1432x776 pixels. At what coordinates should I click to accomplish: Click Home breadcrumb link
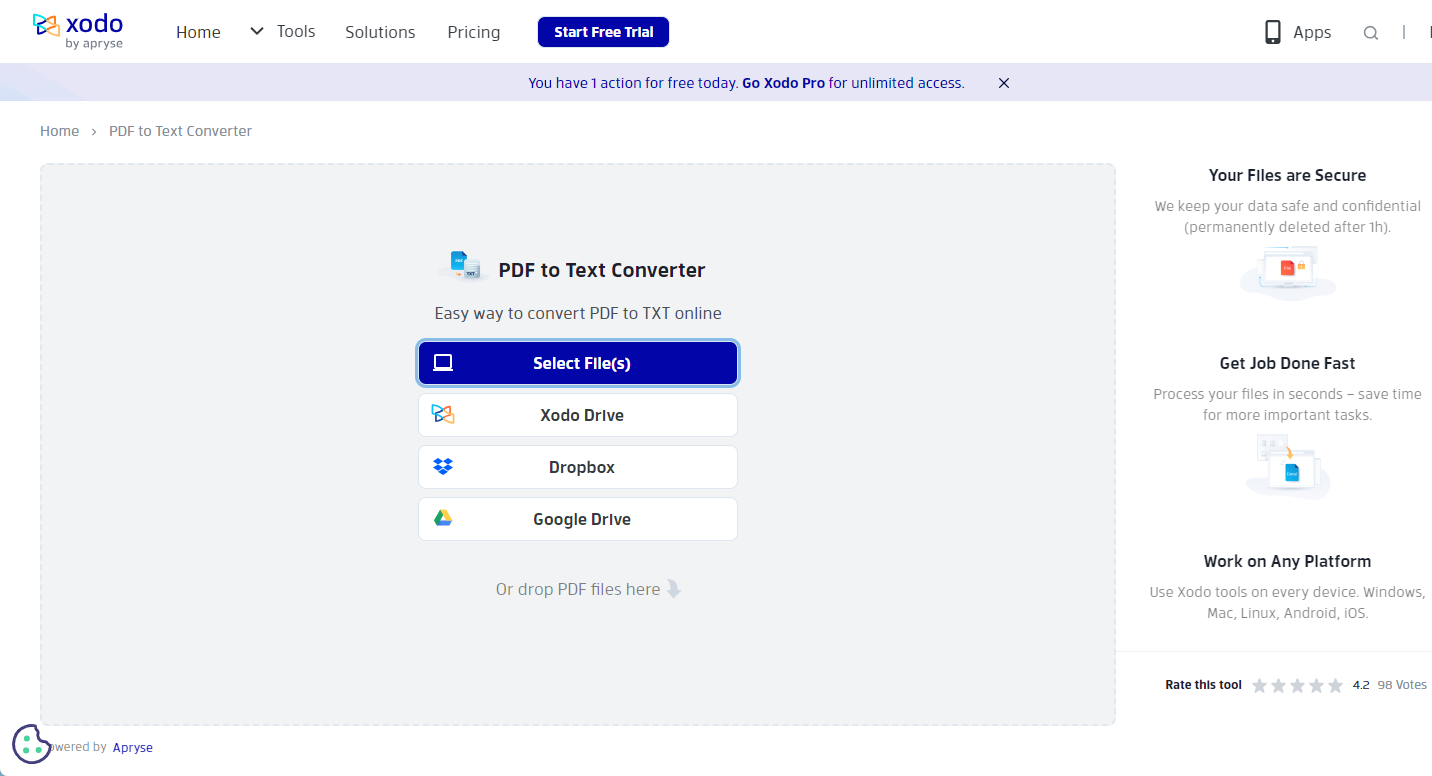point(59,131)
